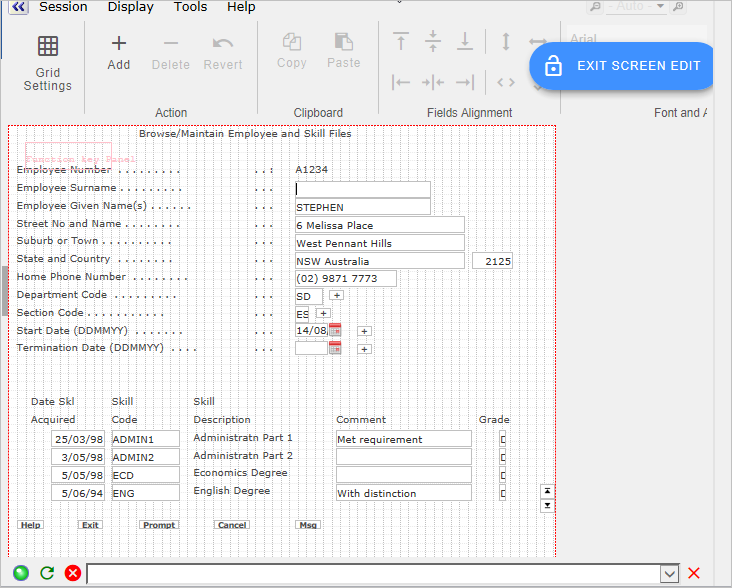The width and height of the screenshot is (732, 588).
Task: Open Grid Settings
Action: (x=48, y=62)
